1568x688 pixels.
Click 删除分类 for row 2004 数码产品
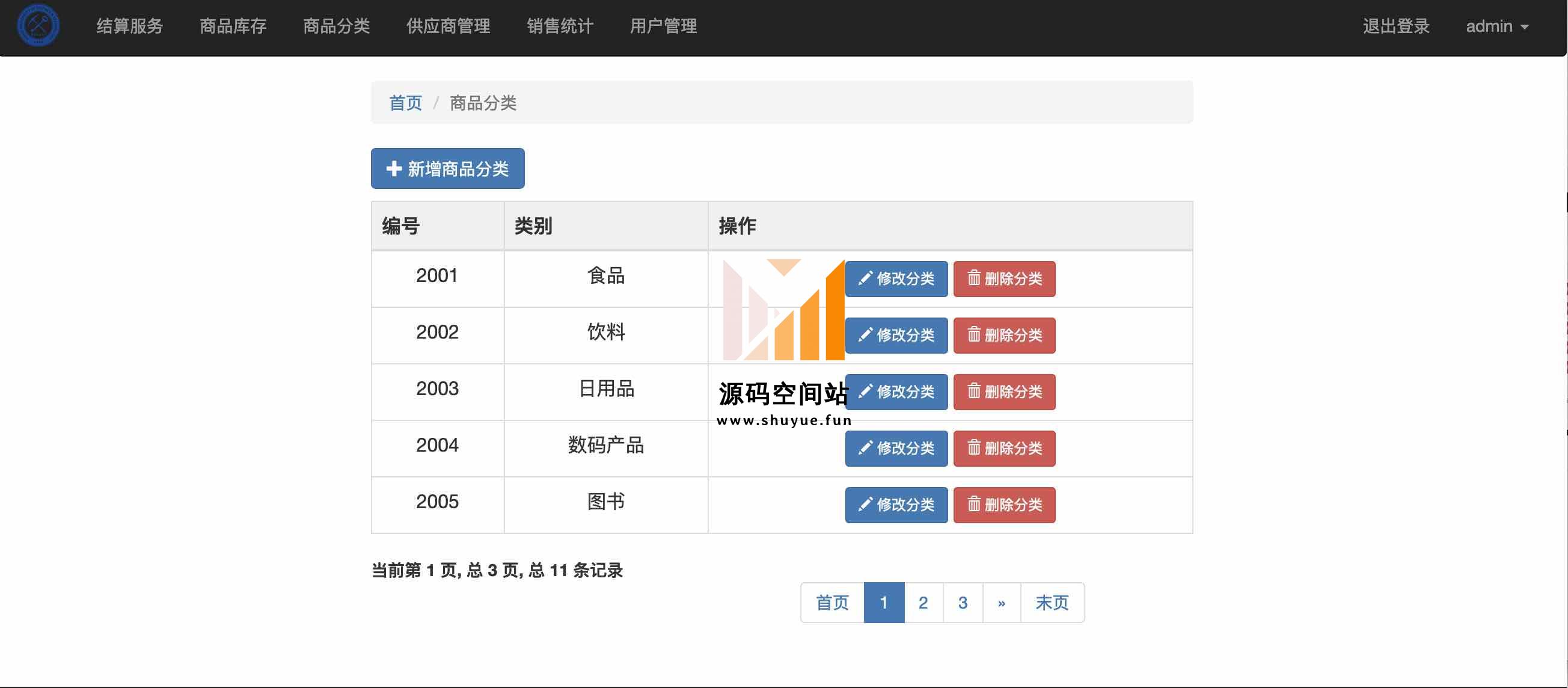[x=1004, y=449]
